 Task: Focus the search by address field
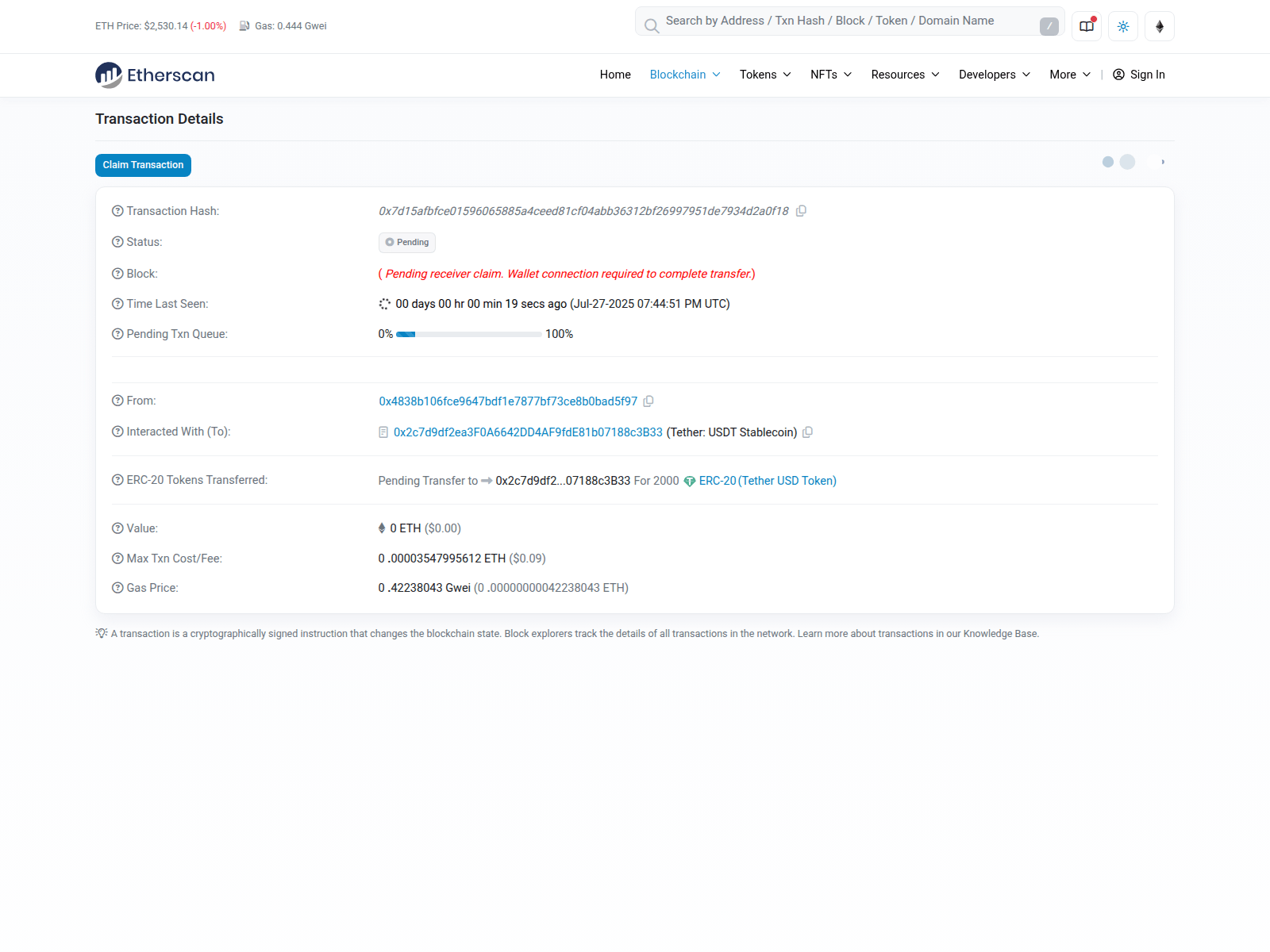(x=849, y=21)
